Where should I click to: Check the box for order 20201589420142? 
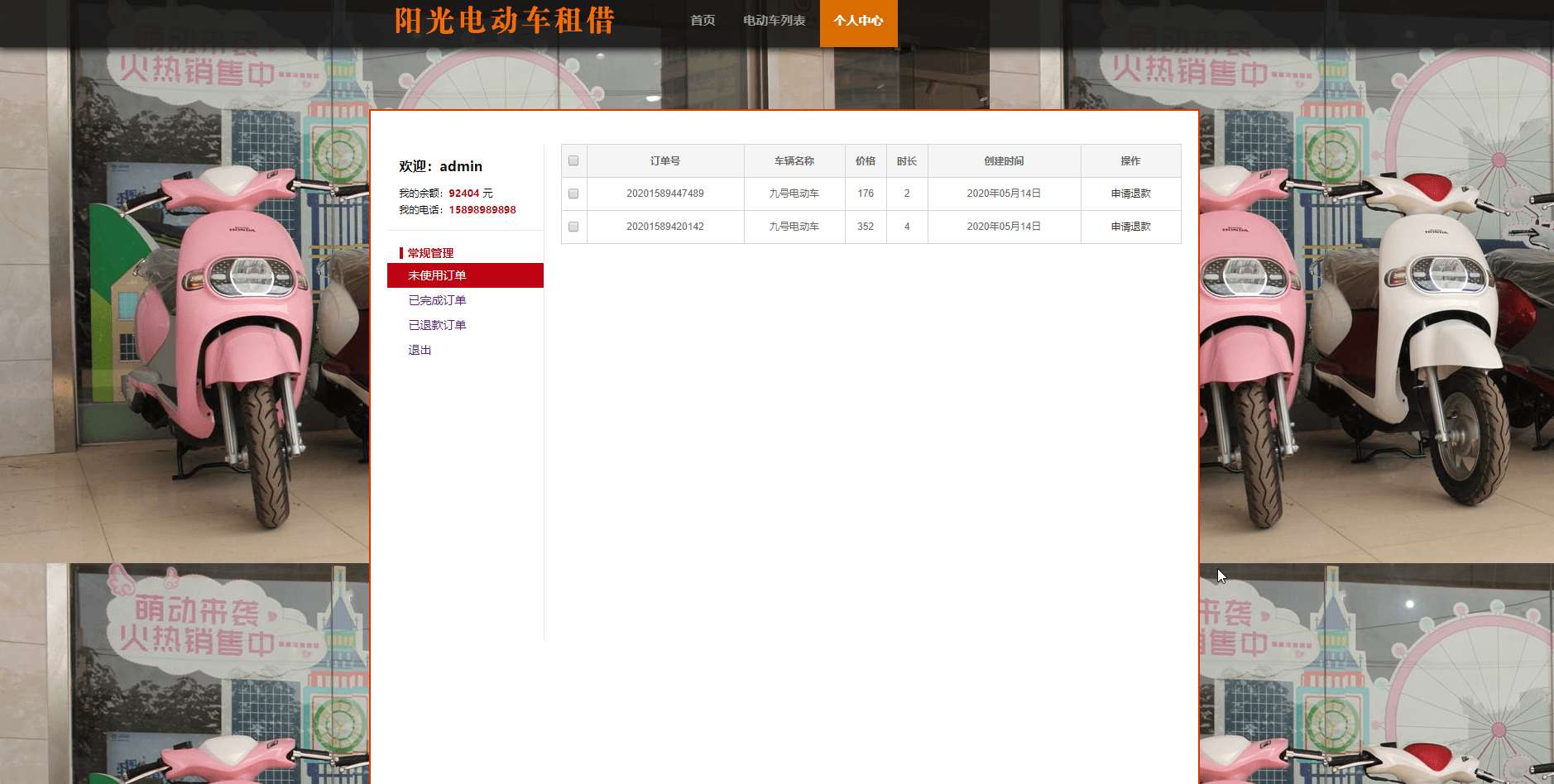click(573, 227)
